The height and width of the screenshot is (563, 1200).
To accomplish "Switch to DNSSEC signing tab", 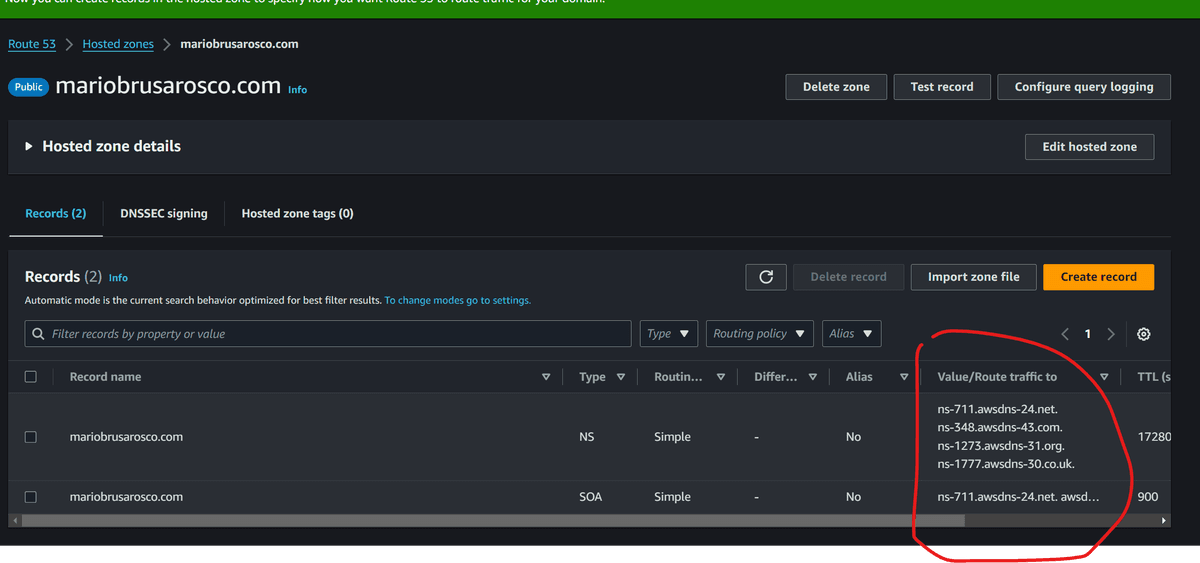I will pos(164,213).
